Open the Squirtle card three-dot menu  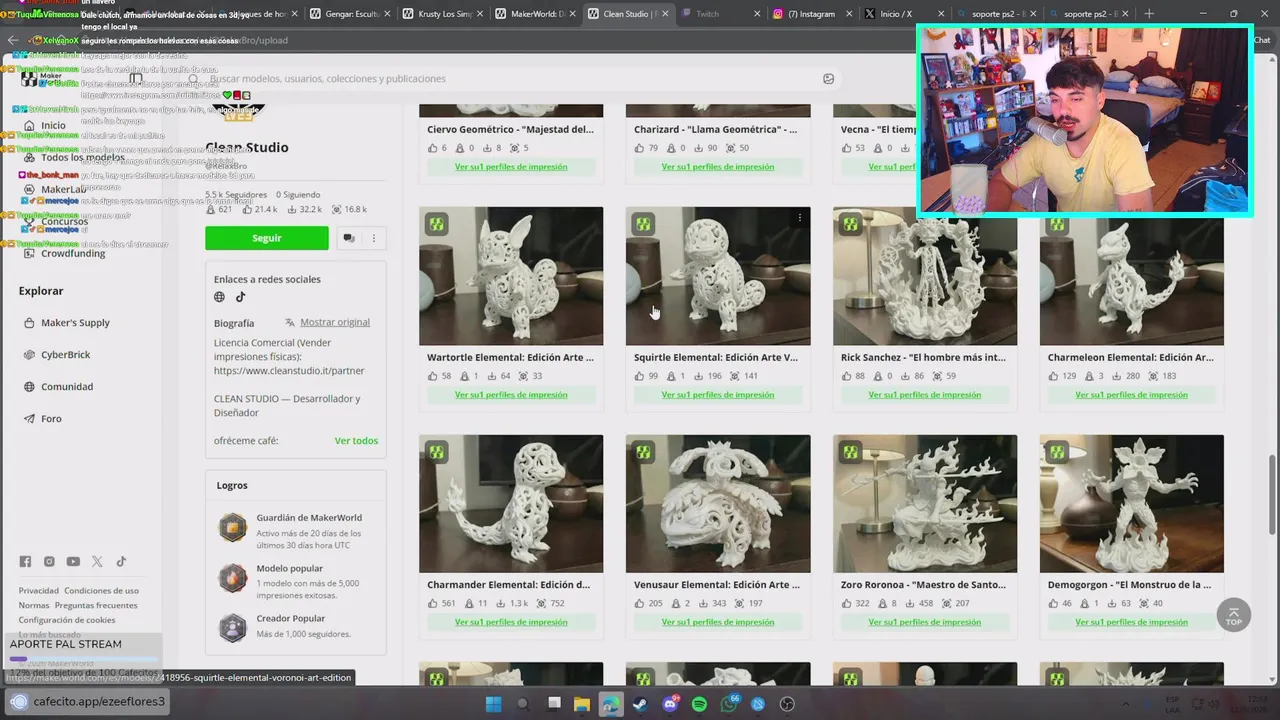[799, 218]
